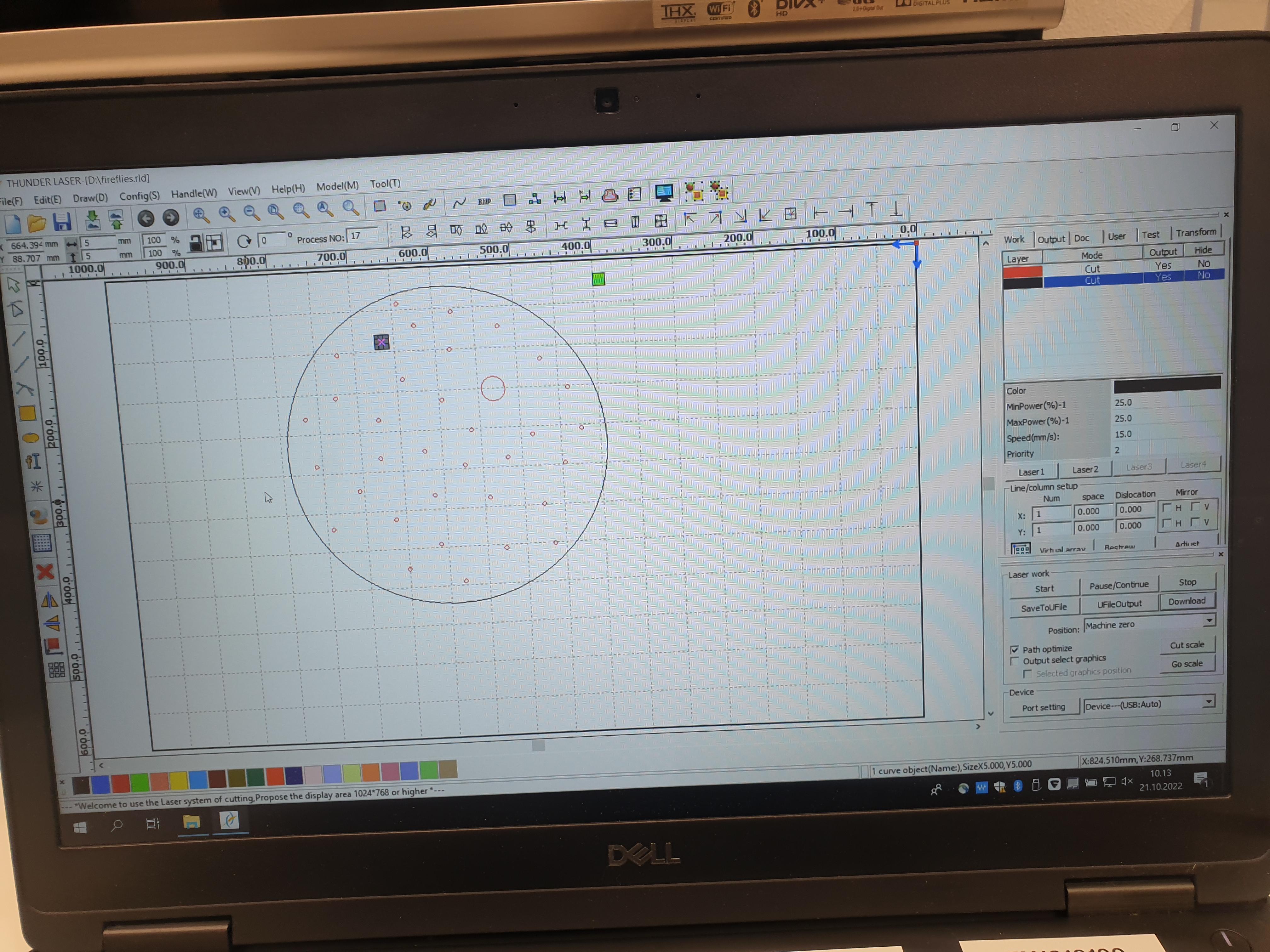Open the Config(S) menu
The width and height of the screenshot is (1270, 952).
click(140, 196)
